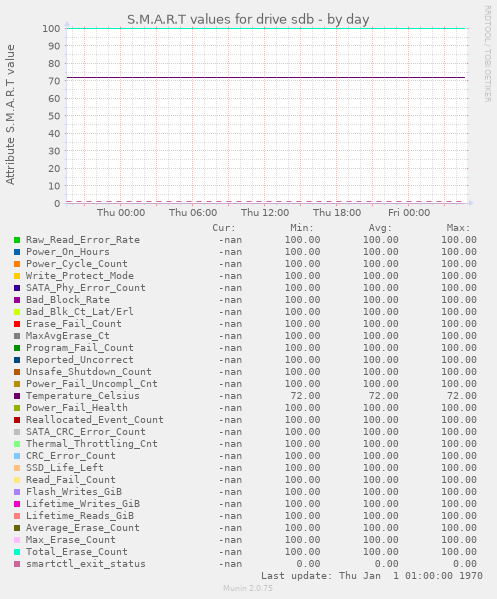The image size is (497, 599).
Task: Click the Cur: column header
Action: coord(224,228)
